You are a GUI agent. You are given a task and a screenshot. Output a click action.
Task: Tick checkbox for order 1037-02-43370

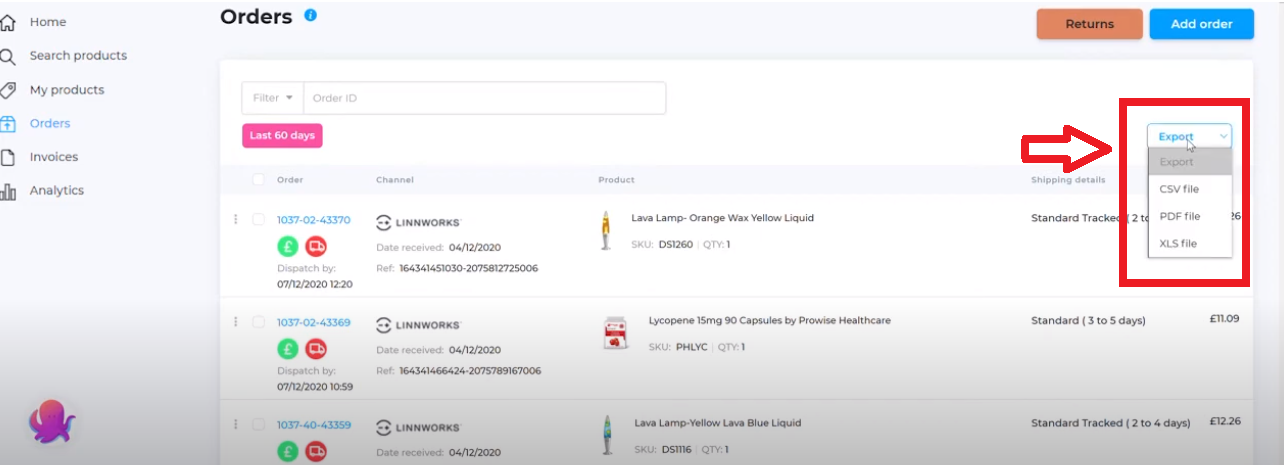(x=259, y=220)
